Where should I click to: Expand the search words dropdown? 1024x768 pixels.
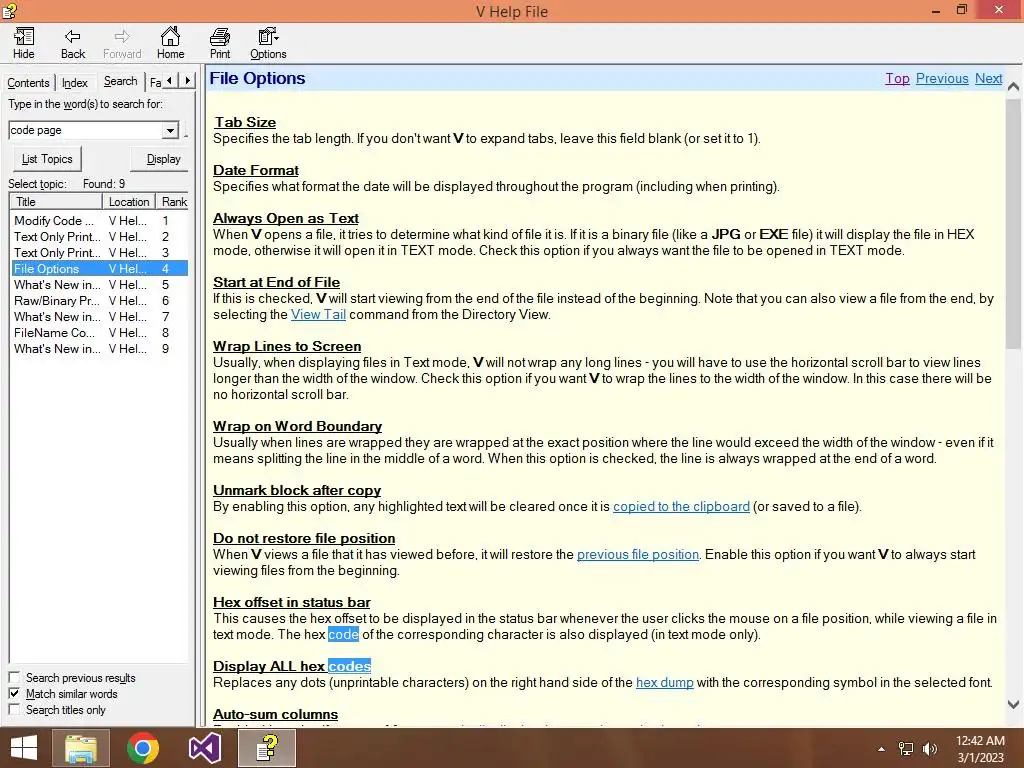170,130
